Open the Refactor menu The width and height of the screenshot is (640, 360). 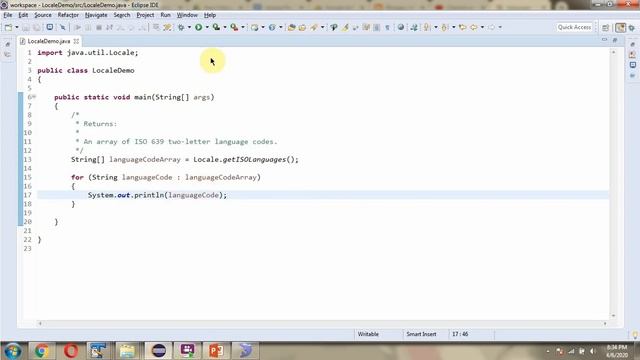68,15
